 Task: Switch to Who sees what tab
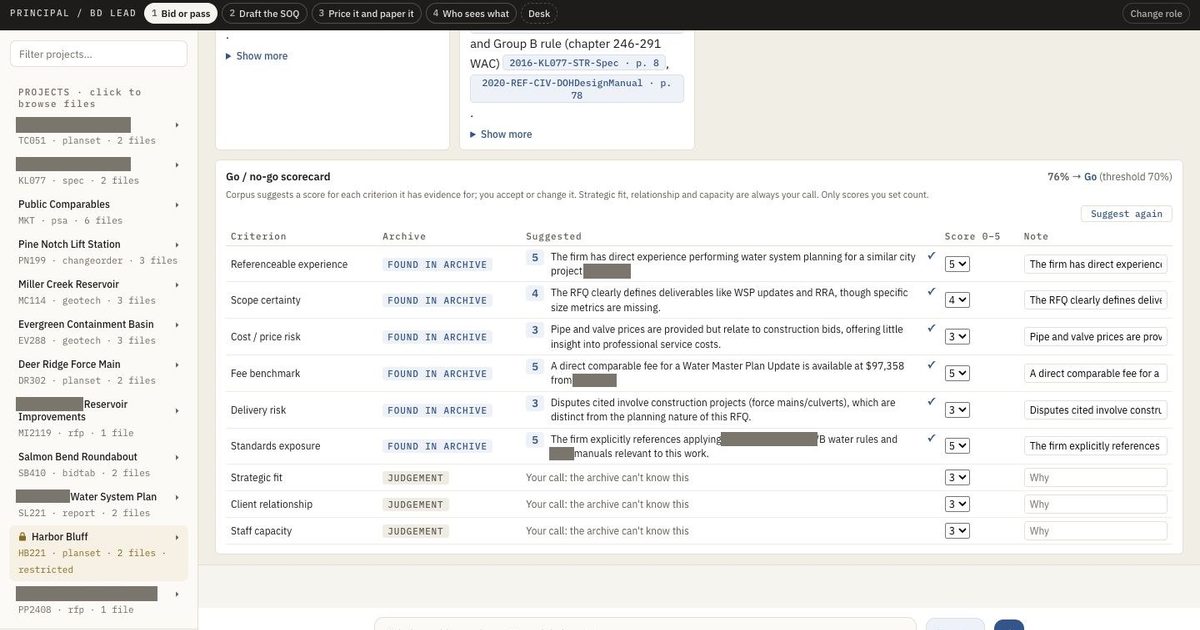click(x=471, y=13)
